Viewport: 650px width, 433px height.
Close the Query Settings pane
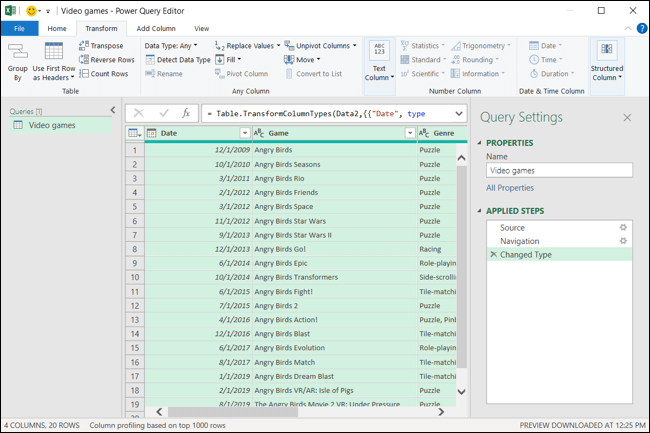(627, 118)
